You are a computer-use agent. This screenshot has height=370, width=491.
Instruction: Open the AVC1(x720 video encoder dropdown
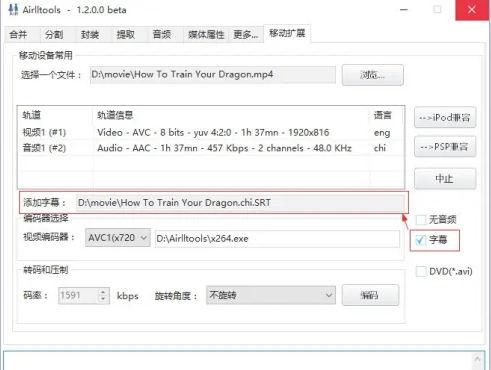[118, 238]
